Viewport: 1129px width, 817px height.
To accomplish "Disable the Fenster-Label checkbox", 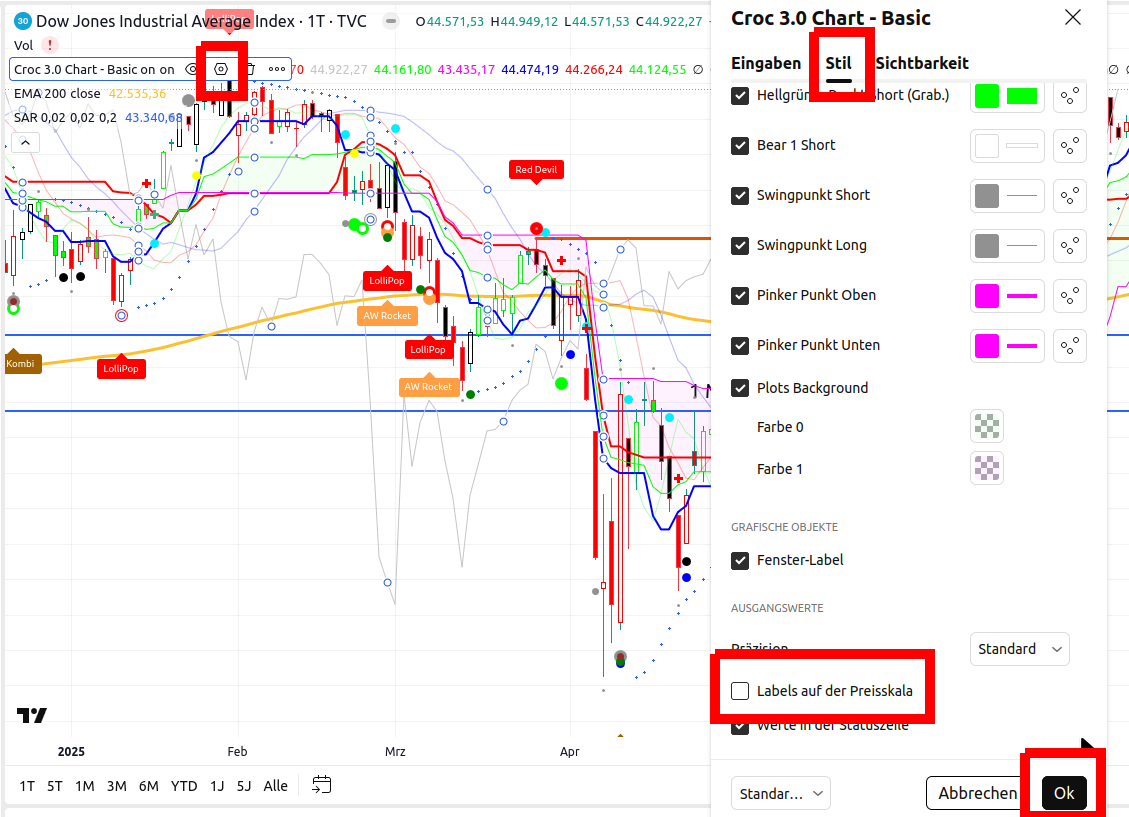I will tap(740, 560).
